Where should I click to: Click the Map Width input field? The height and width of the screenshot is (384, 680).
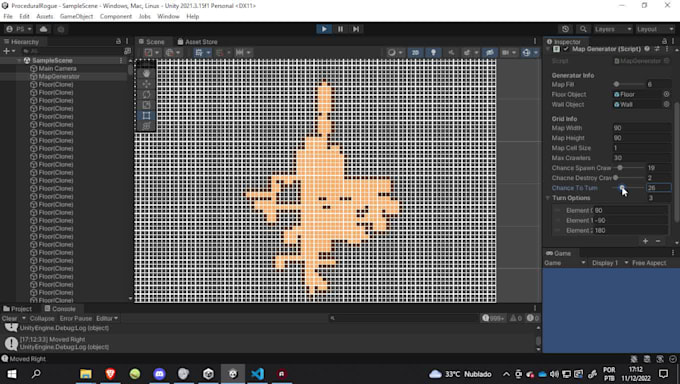click(641, 128)
